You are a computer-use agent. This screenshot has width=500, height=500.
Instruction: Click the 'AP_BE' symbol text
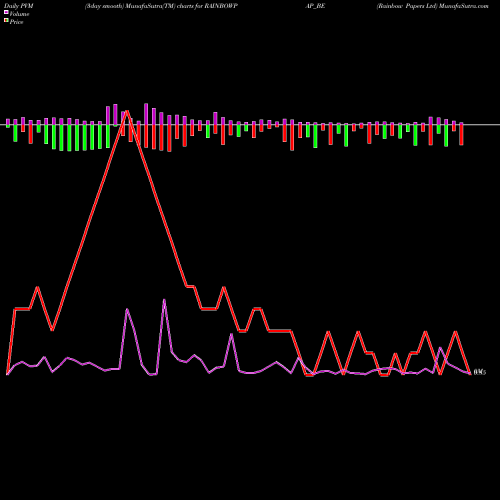pyautogui.click(x=315, y=6)
